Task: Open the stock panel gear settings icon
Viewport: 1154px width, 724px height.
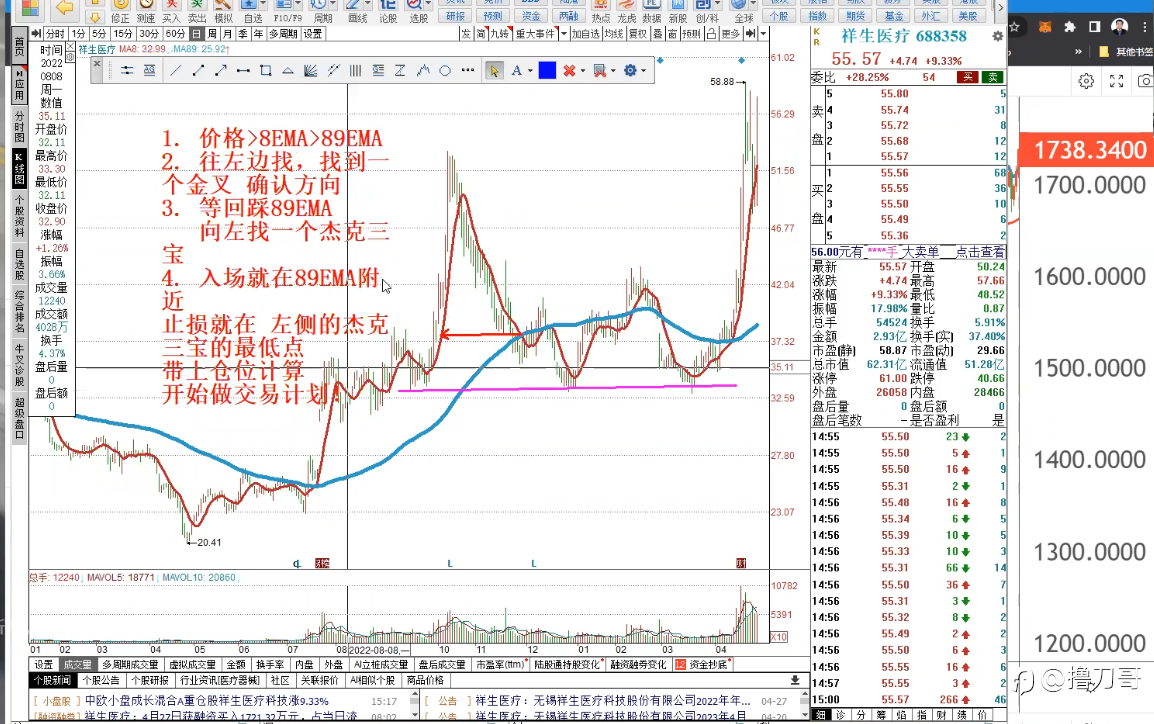Action: pos(997,35)
